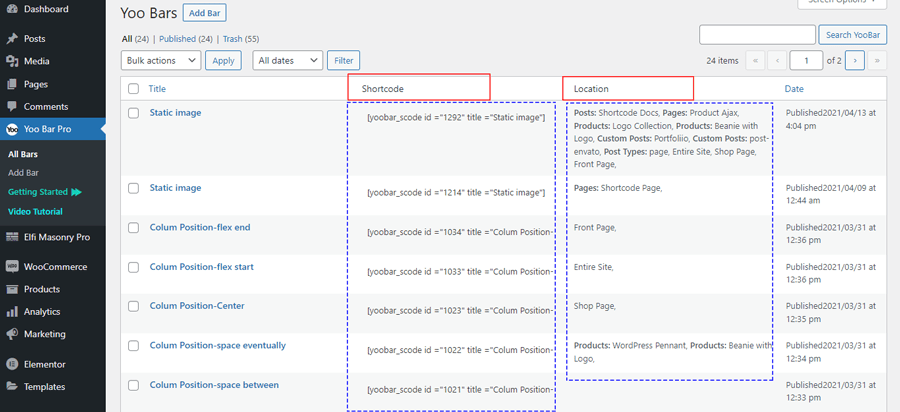Click the Elementor icon
Image resolution: width=900 pixels, height=412 pixels.
pyautogui.click(x=12, y=364)
